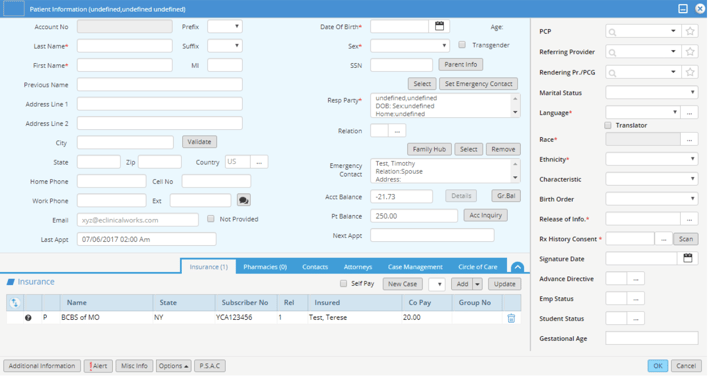Click Parent Info button
Screen dimensions: 710x377
click(461, 65)
